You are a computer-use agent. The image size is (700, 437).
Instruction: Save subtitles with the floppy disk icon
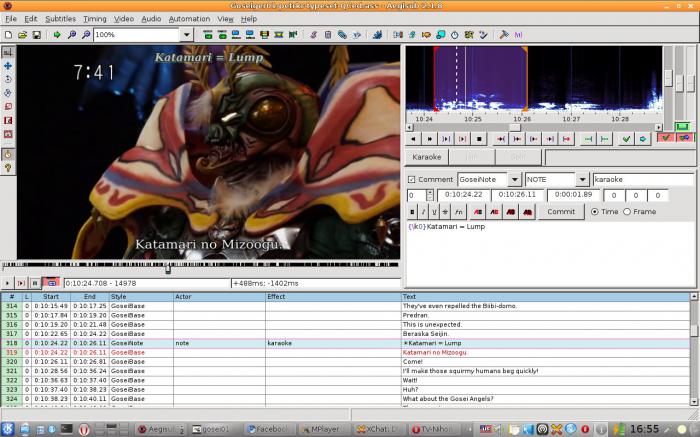pyautogui.click(x=37, y=35)
